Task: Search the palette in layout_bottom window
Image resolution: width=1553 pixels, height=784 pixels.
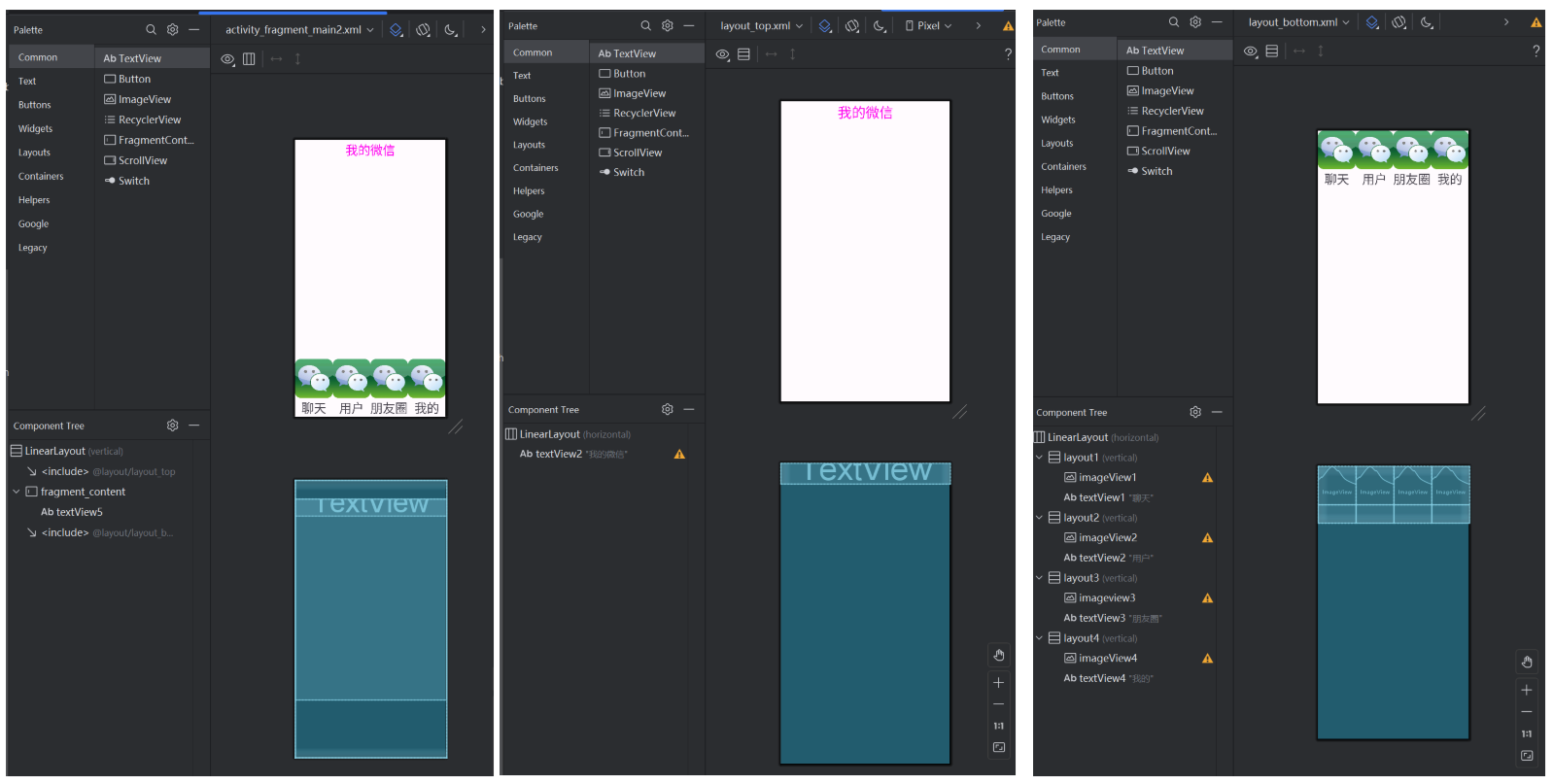Action: (x=1174, y=22)
